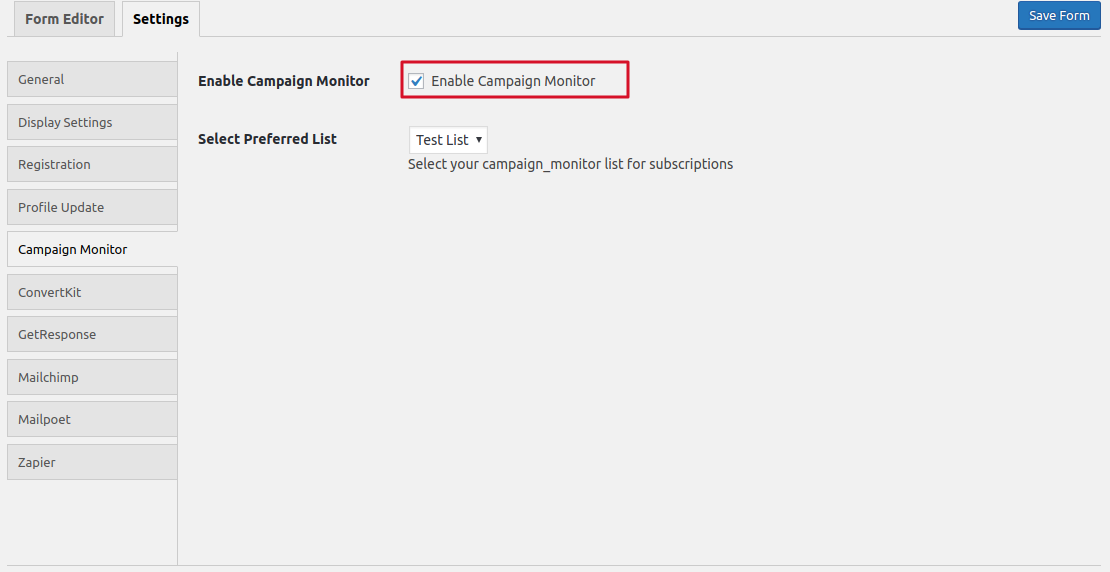The width and height of the screenshot is (1110, 572).
Task: Select Zapier in the settings sidebar
Action: pos(92,462)
